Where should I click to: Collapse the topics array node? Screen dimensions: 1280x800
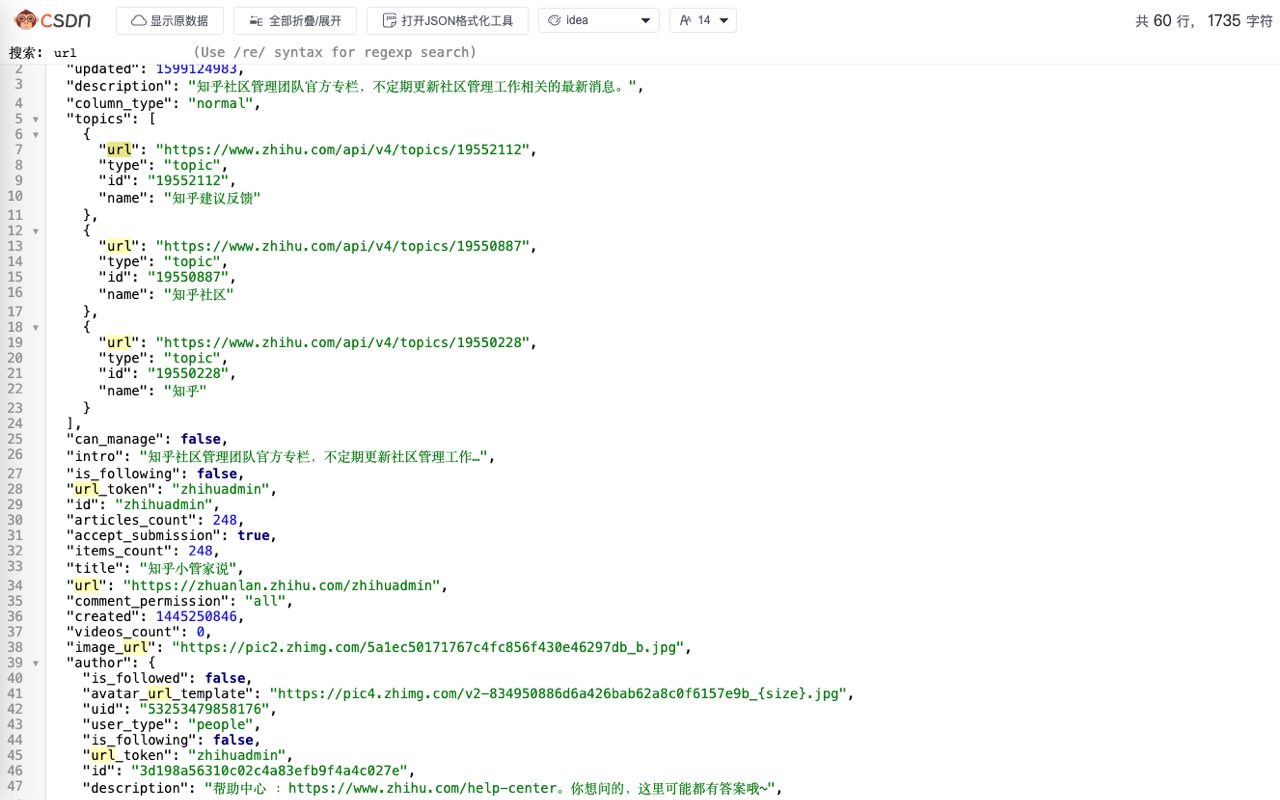[36, 119]
